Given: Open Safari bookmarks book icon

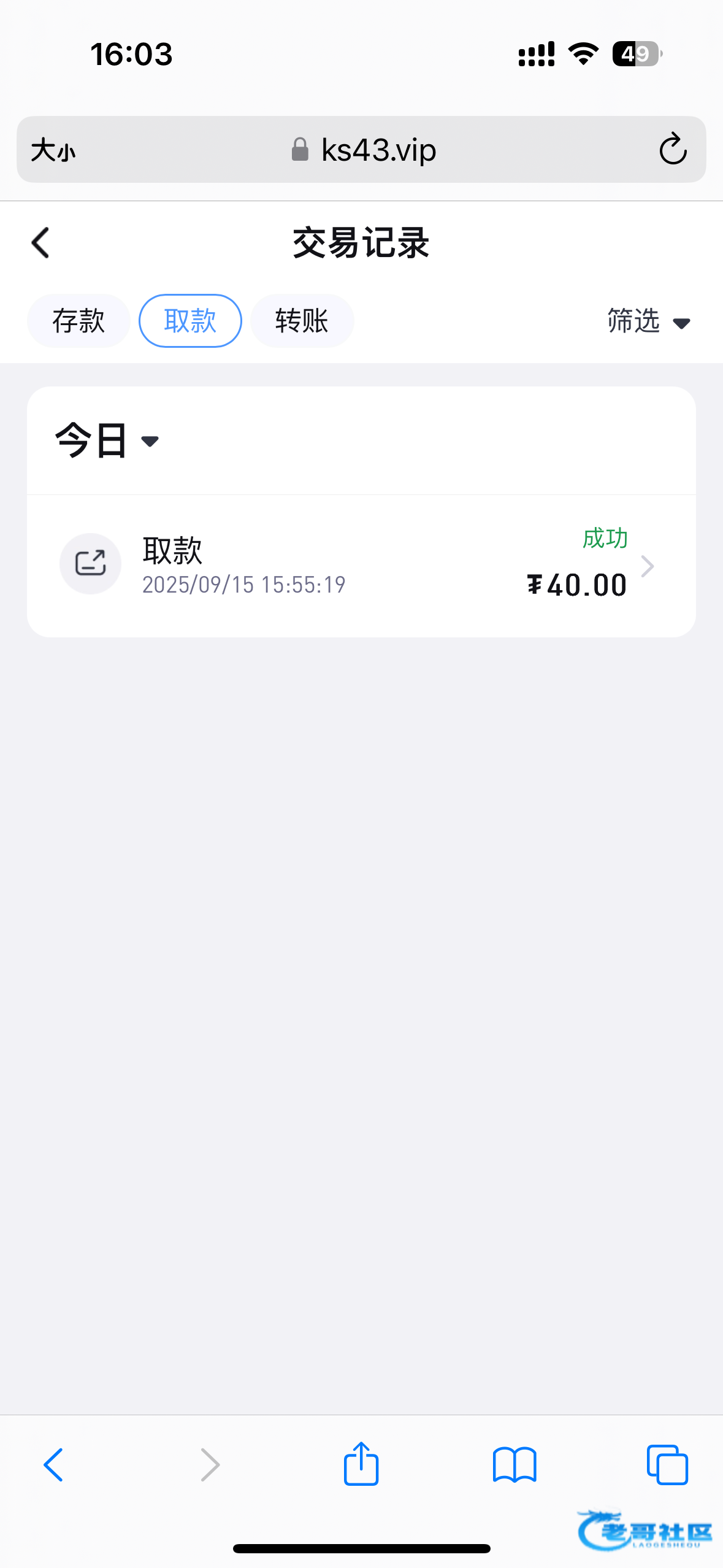Looking at the screenshot, I should 515,1465.
